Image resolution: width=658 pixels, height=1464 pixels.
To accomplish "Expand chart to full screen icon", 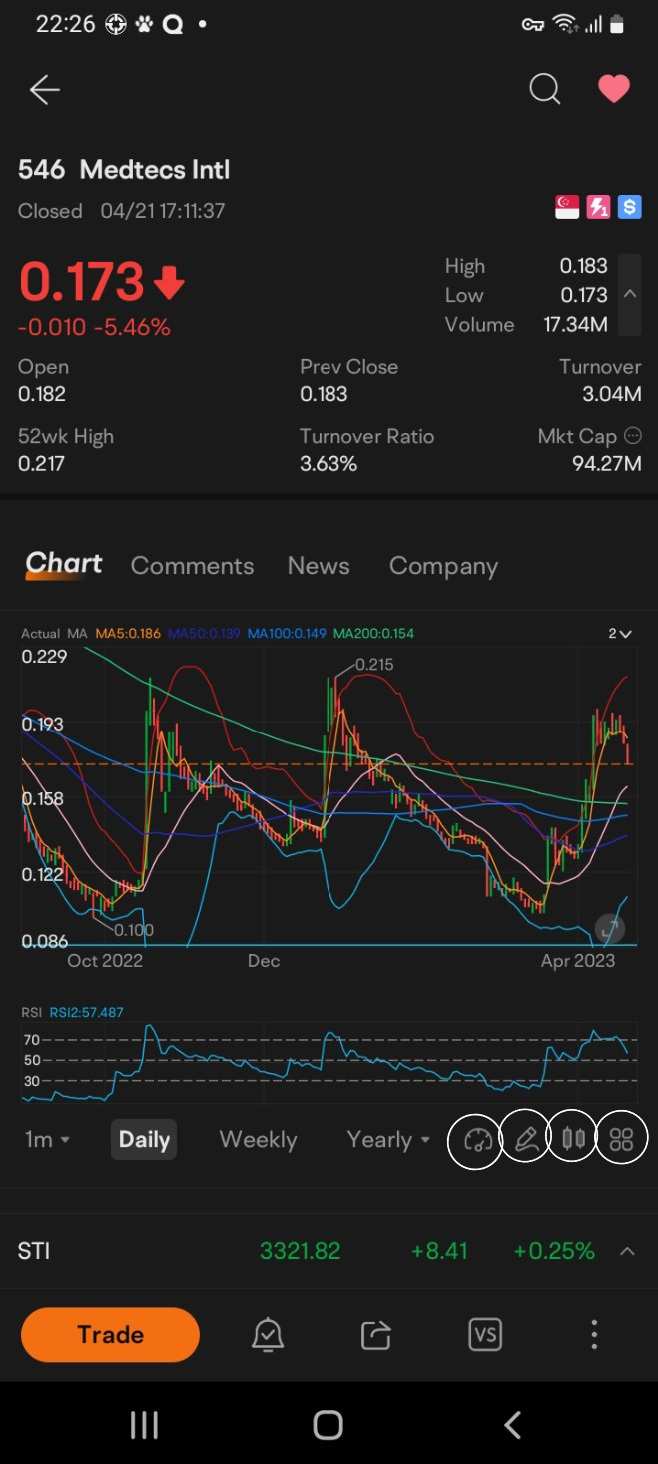I will point(610,928).
